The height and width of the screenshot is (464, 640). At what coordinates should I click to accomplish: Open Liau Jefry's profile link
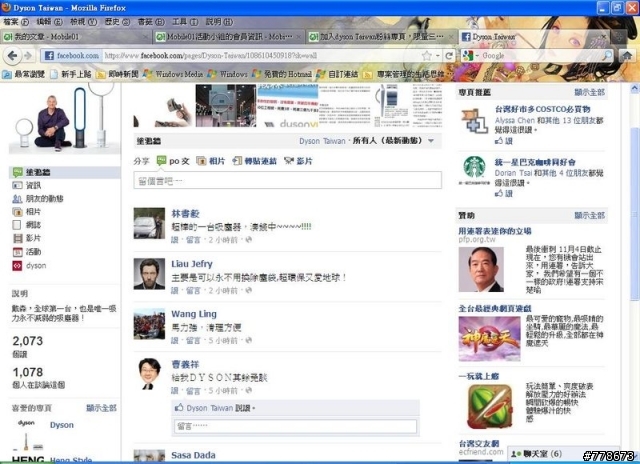coord(192,264)
